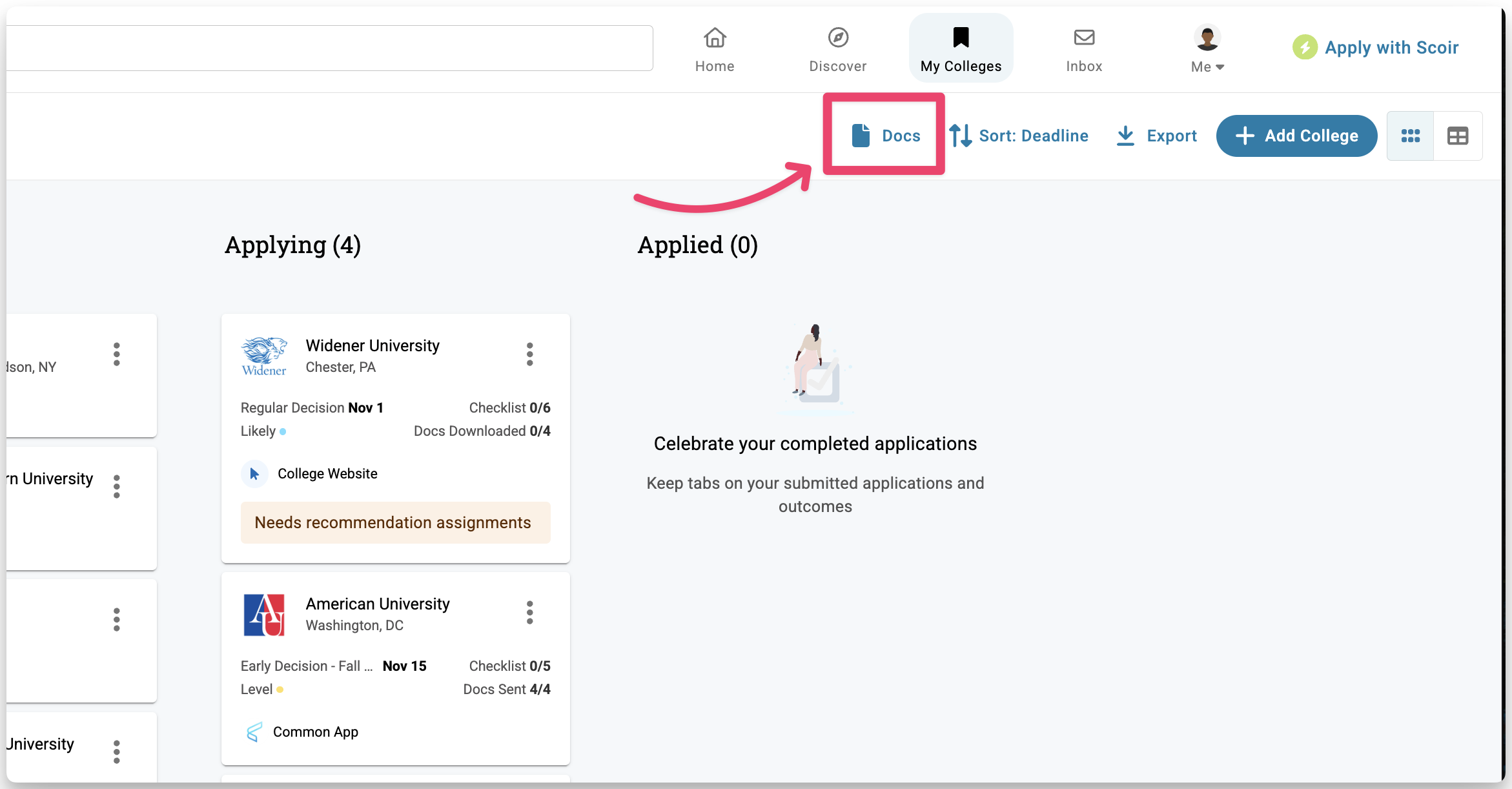This screenshot has height=789, width=1512.
Task: Switch to grid card view
Action: tap(1410, 136)
